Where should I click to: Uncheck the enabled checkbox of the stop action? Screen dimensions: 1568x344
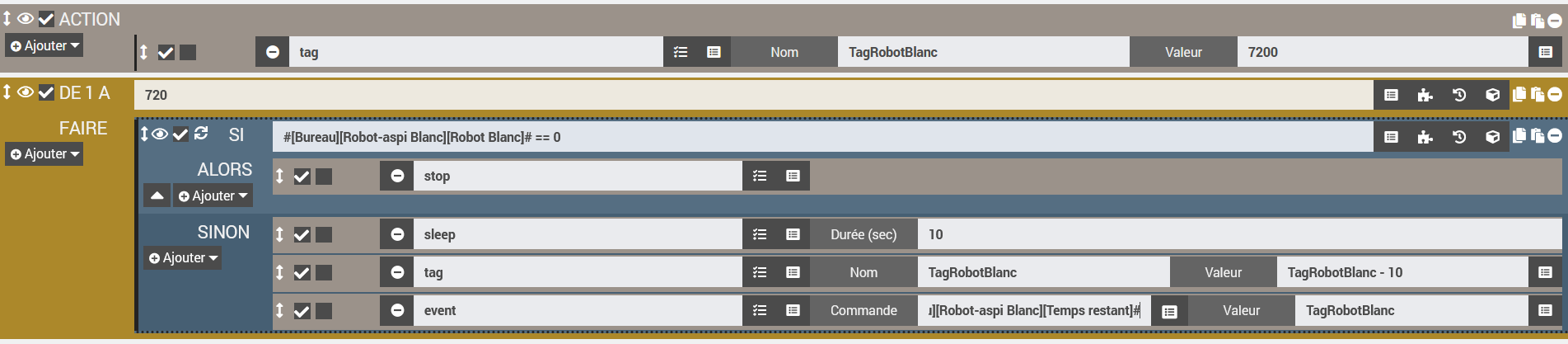tap(302, 177)
